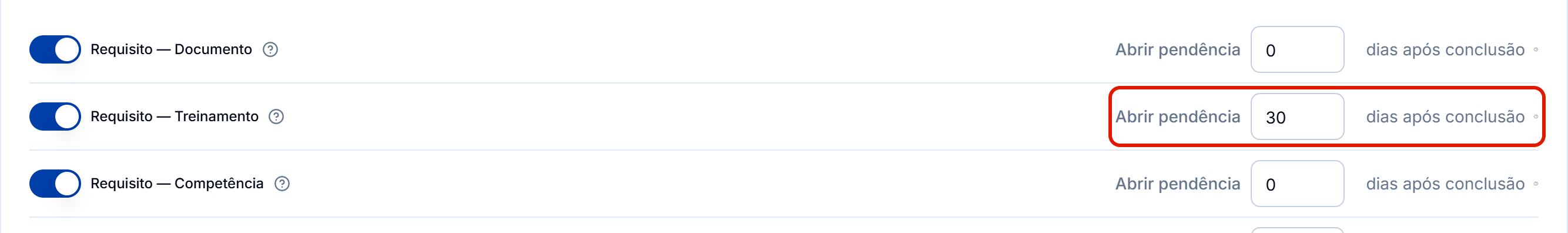Image resolution: width=1568 pixels, height=233 pixels.
Task: Click Abrir pendência text in Treinamento row
Action: 1177,116
